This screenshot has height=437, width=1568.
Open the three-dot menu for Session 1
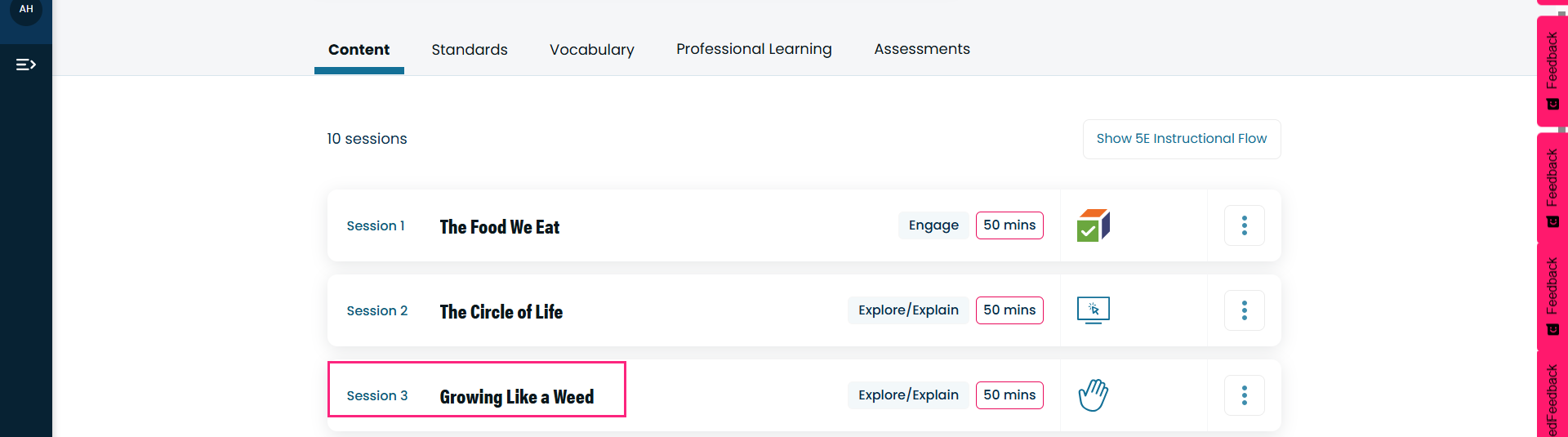click(x=1244, y=225)
